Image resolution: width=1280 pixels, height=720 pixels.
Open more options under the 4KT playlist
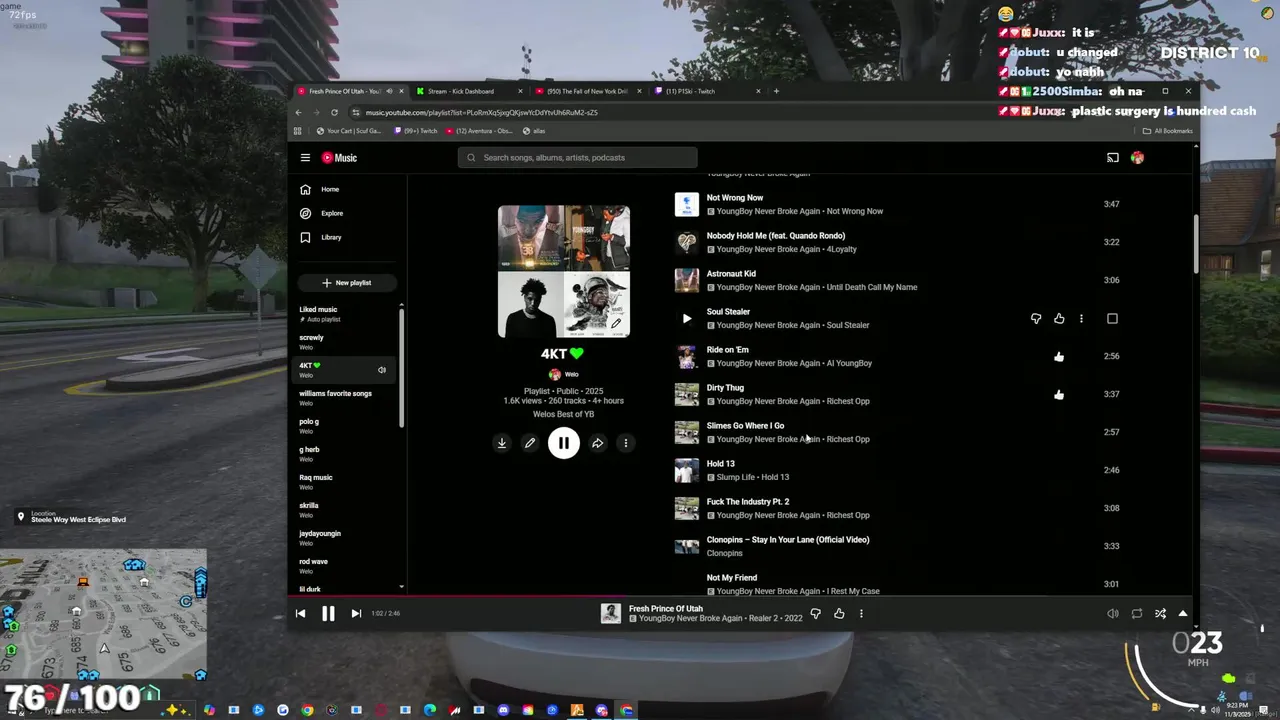click(625, 443)
